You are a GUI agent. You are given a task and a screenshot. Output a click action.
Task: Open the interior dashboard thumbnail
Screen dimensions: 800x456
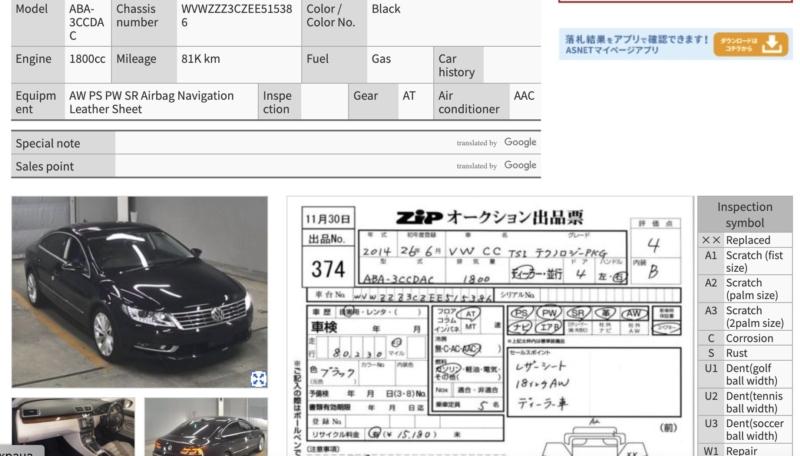72,426
